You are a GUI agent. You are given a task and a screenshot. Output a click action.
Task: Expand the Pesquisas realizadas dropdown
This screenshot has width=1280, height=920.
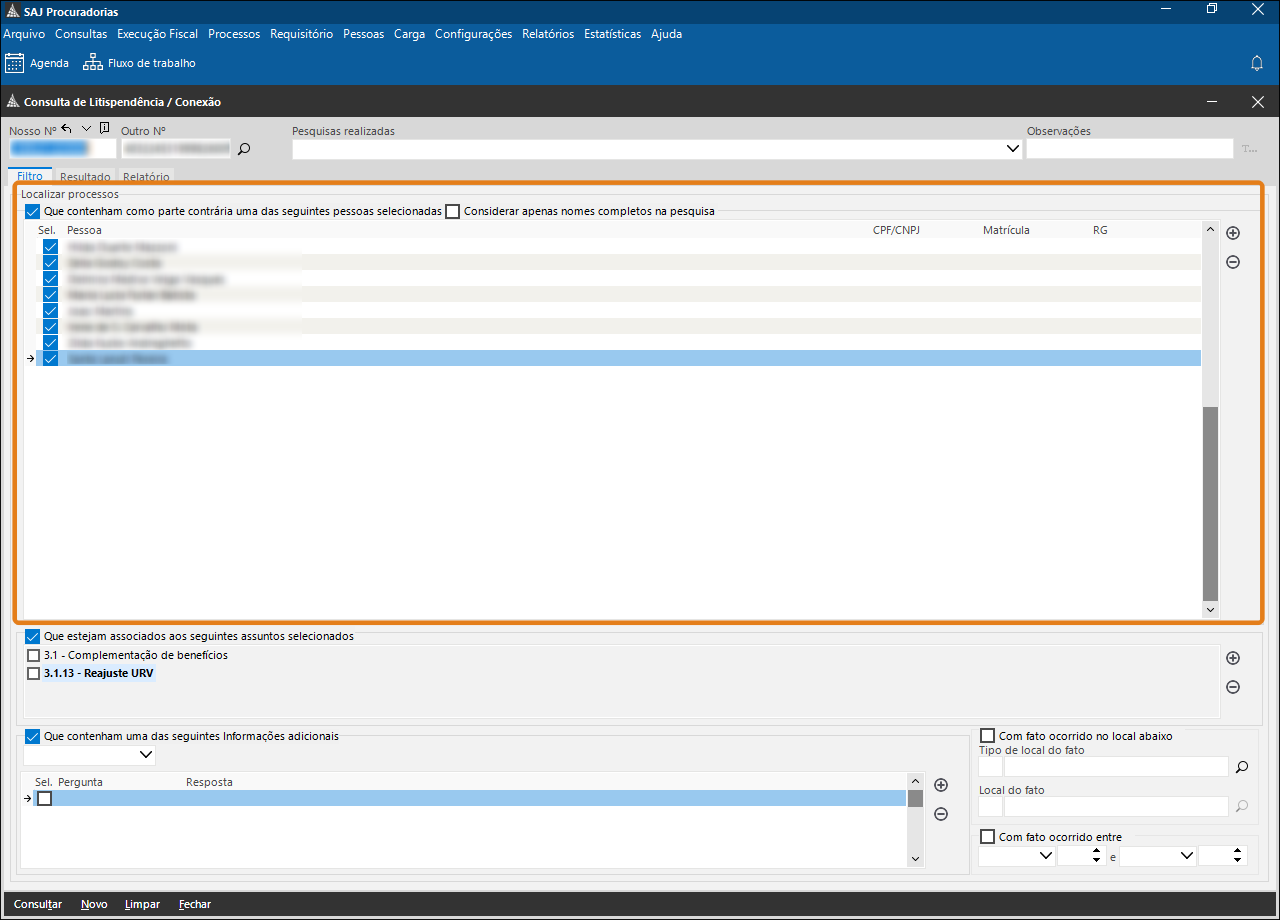pyautogui.click(x=1011, y=149)
